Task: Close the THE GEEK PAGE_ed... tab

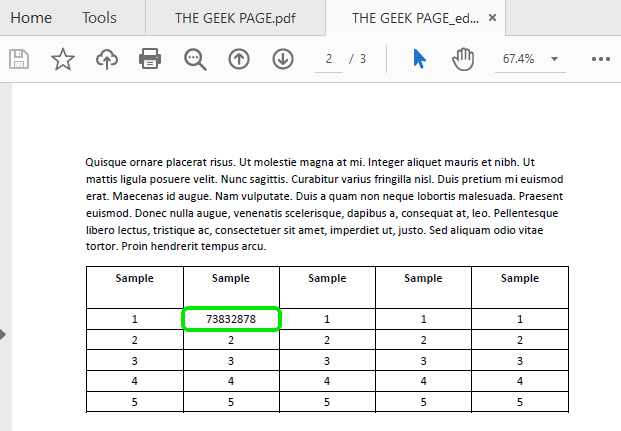Action: (x=492, y=18)
